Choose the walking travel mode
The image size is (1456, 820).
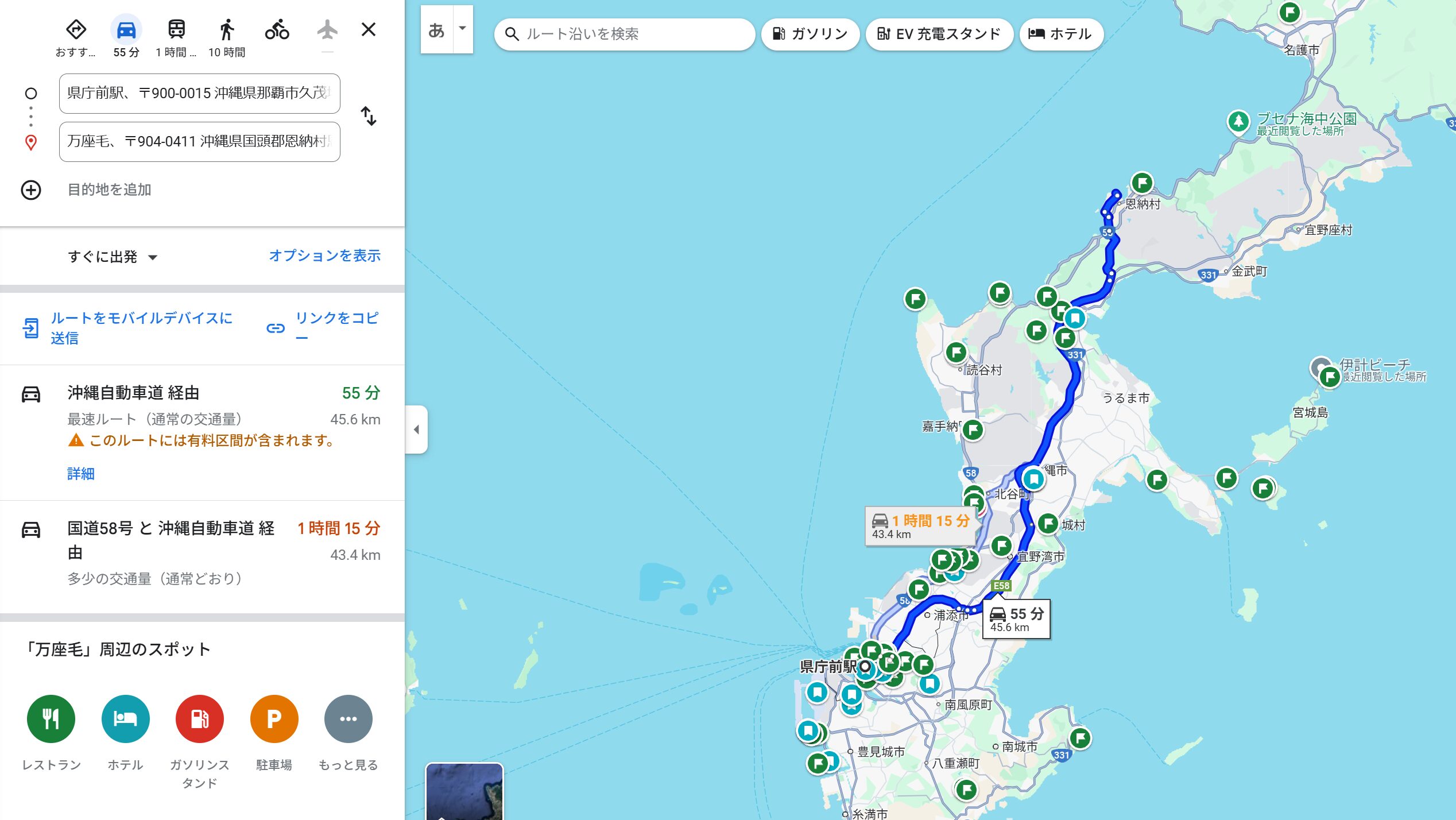(227, 30)
